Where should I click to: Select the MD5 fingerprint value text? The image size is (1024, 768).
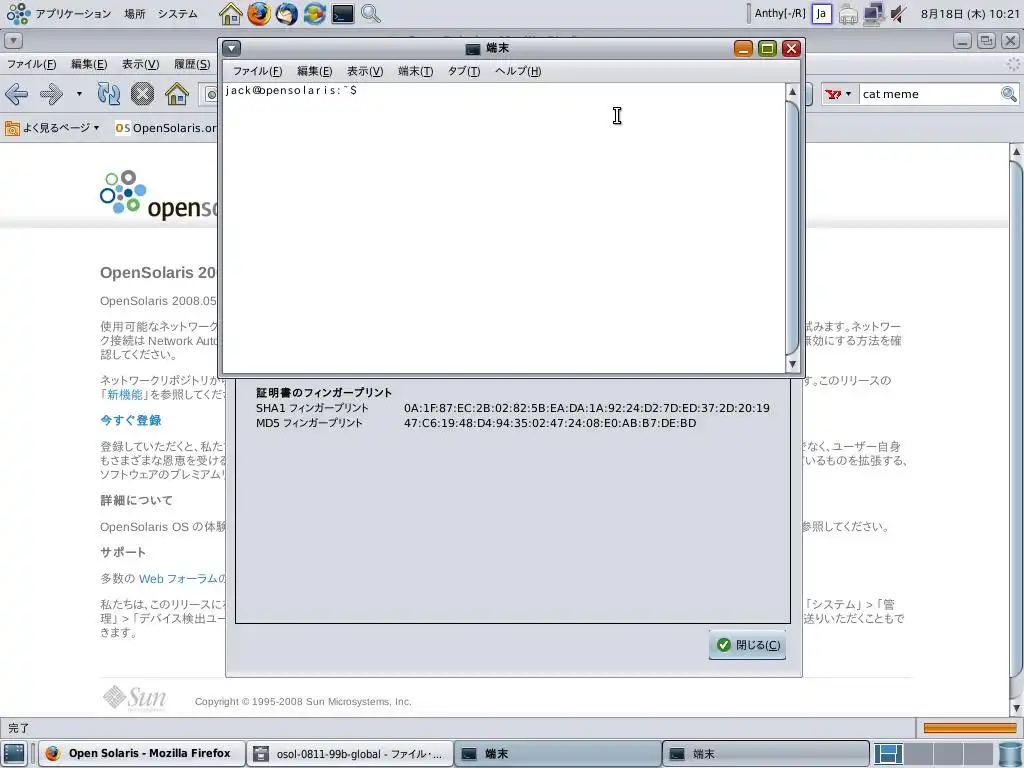(550, 423)
